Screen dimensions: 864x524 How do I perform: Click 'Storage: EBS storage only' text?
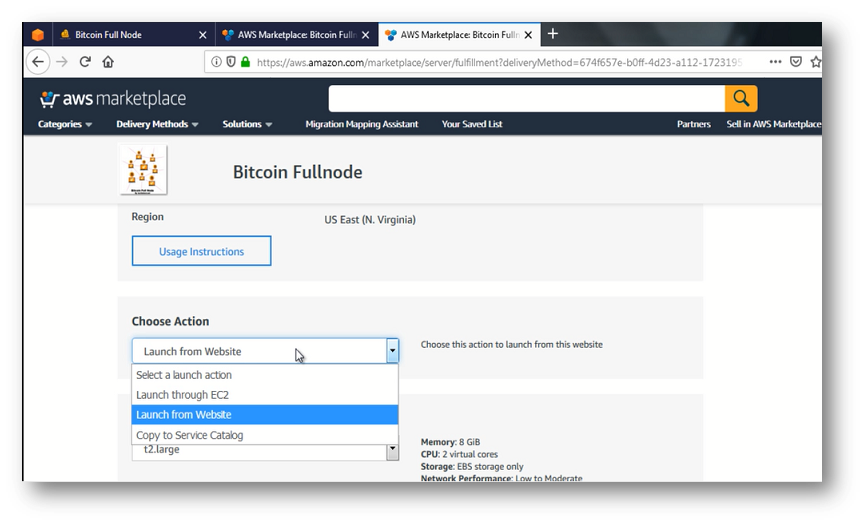pyautogui.click(x=472, y=466)
